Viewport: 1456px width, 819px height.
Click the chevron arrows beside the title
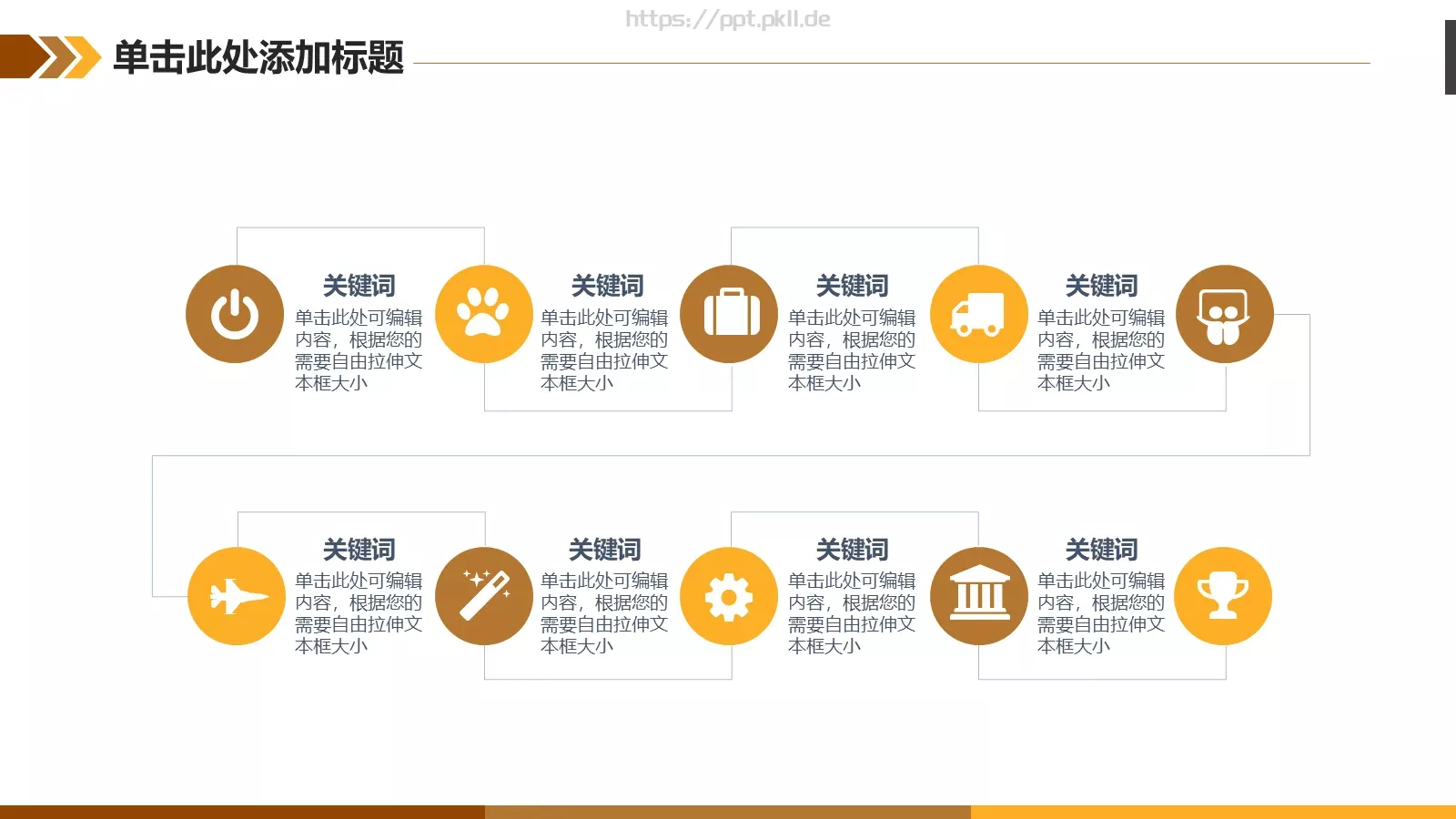tap(51, 56)
